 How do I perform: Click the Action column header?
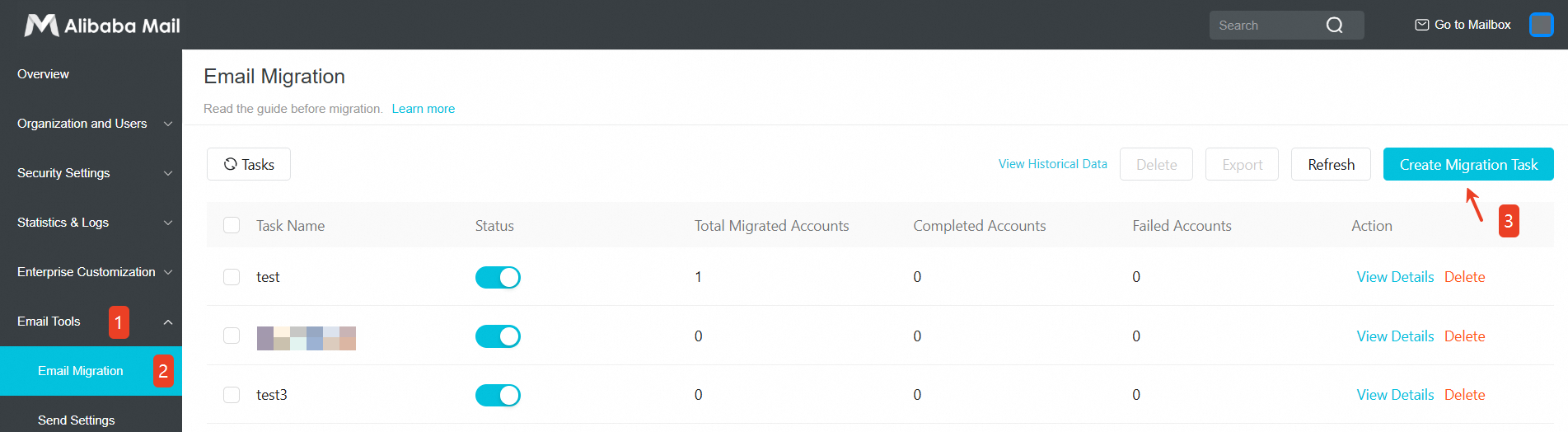coord(1372,226)
